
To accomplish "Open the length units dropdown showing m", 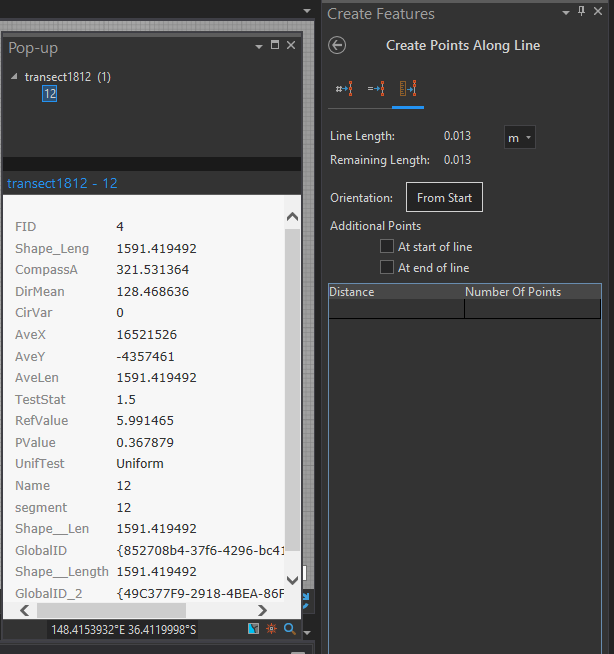I will pyautogui.click(x=520, y=137).
